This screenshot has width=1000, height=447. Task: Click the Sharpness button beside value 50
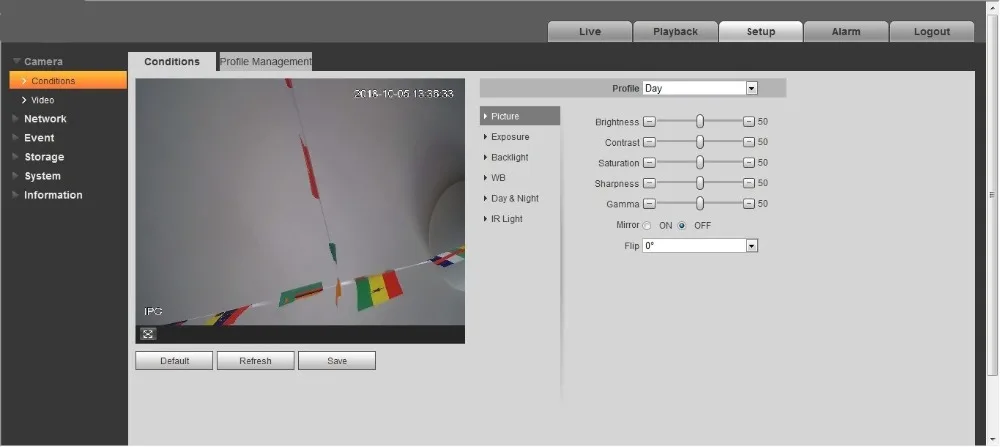pos(749,183)
